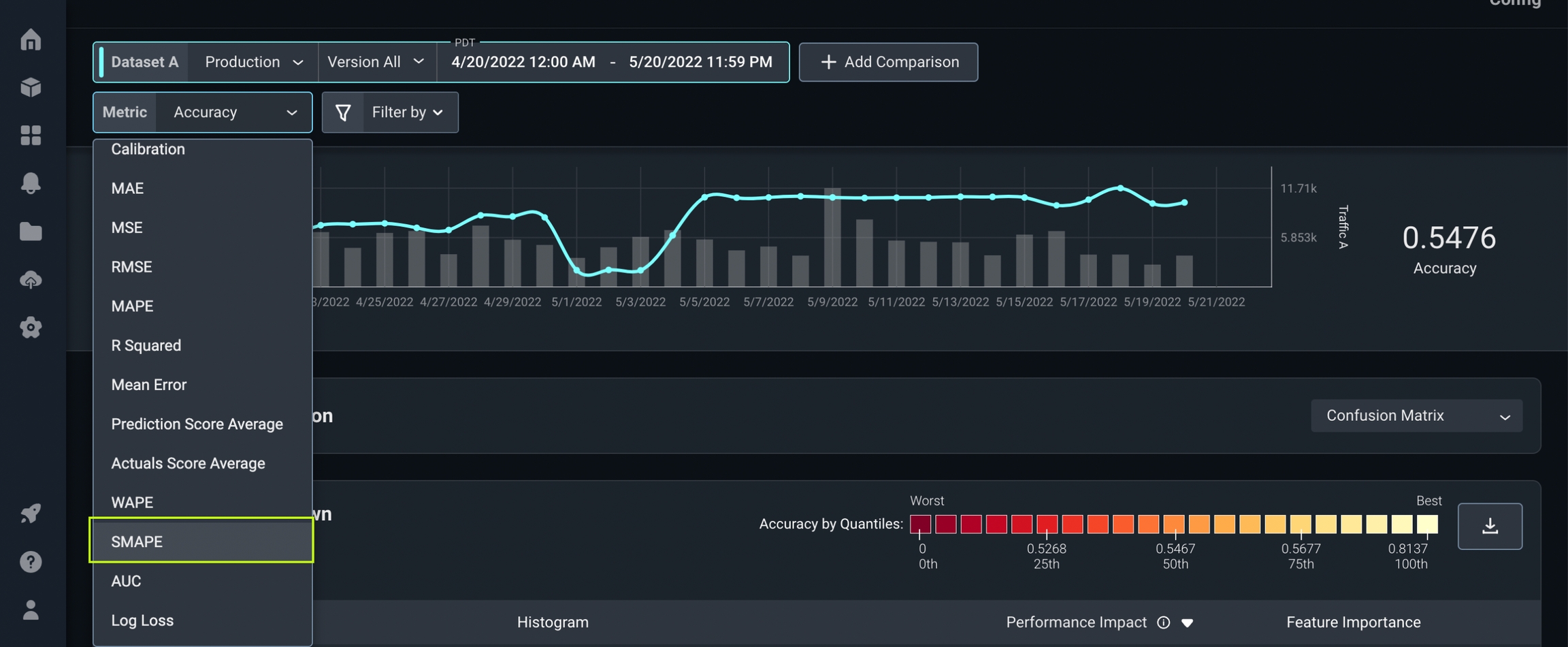Sort by the Feature Importance column header
This screenshot has height=647, width=1568.
(x=1353, y=622)
